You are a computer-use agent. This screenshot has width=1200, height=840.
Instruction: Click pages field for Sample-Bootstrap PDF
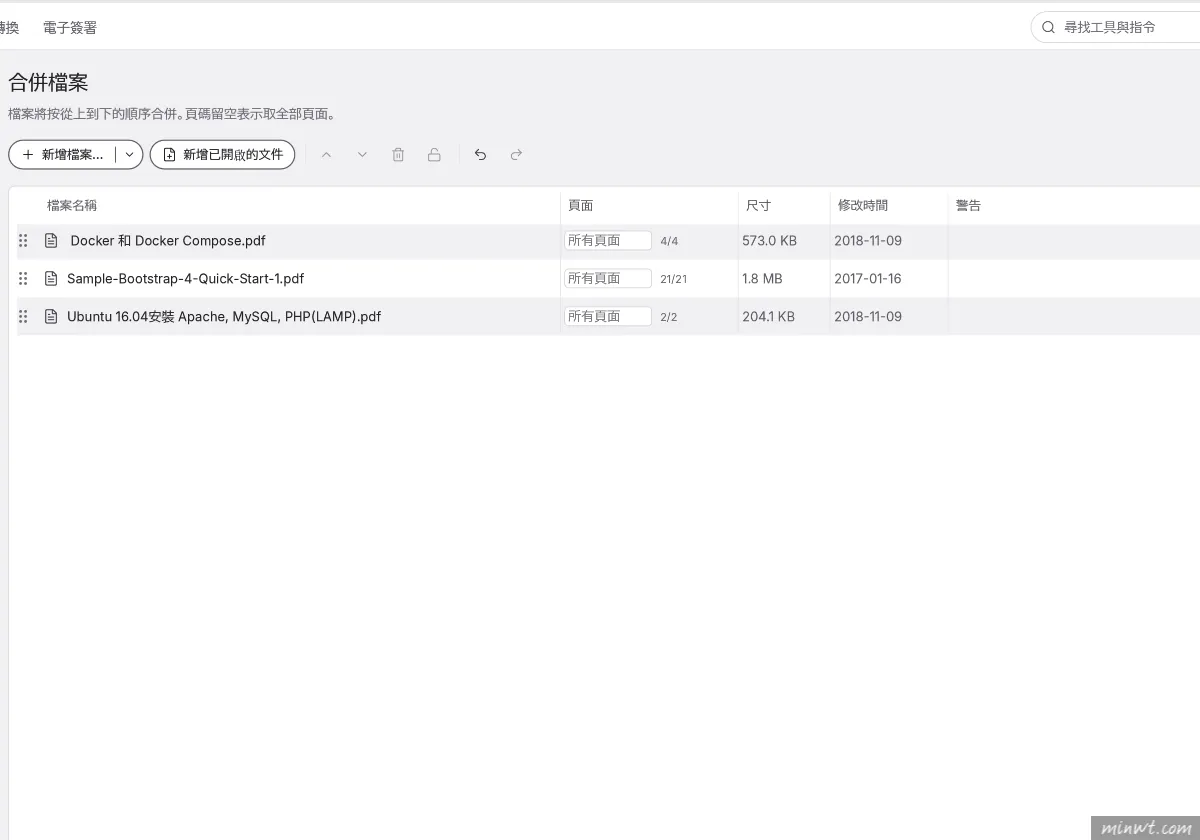click(x=608, y=279)
